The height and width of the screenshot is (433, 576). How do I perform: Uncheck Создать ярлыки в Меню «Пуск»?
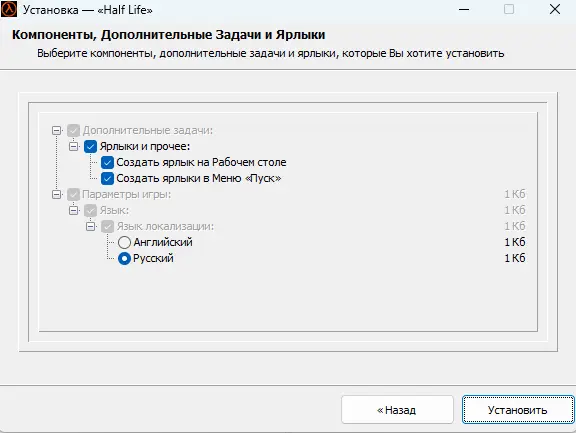tap(107, 178)
